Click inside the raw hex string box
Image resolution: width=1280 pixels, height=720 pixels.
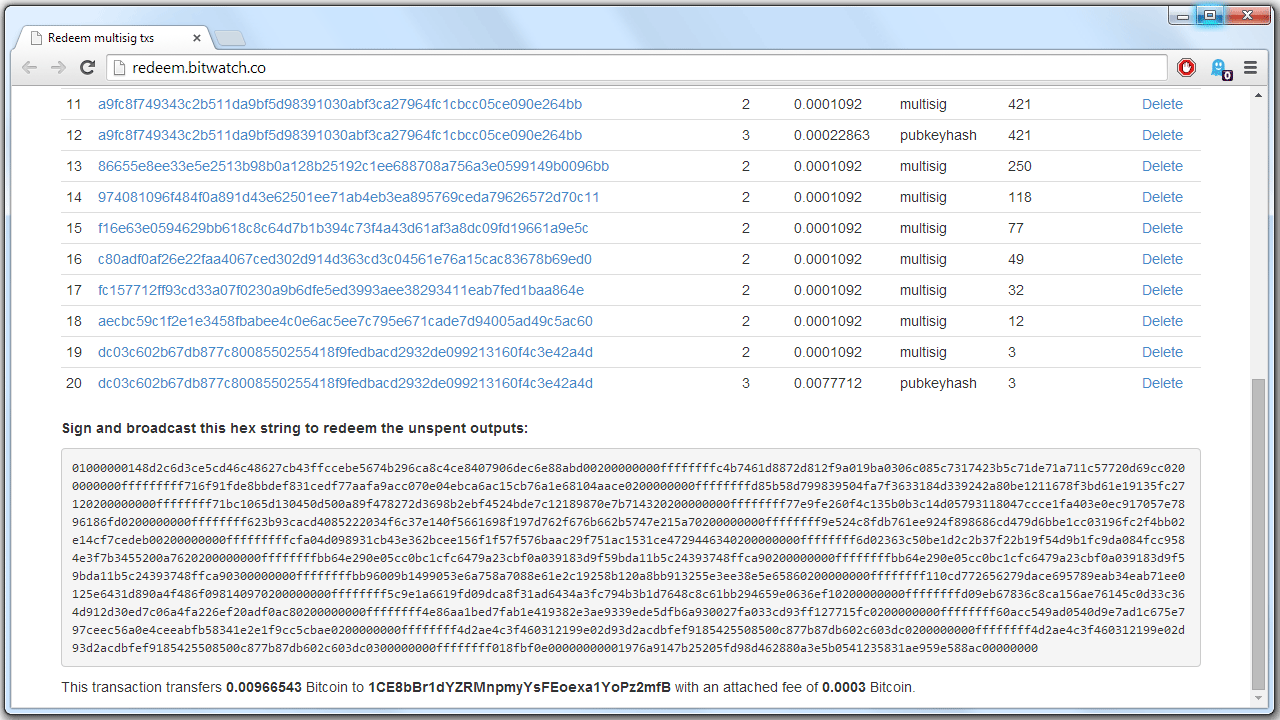[x=630, y=557]
